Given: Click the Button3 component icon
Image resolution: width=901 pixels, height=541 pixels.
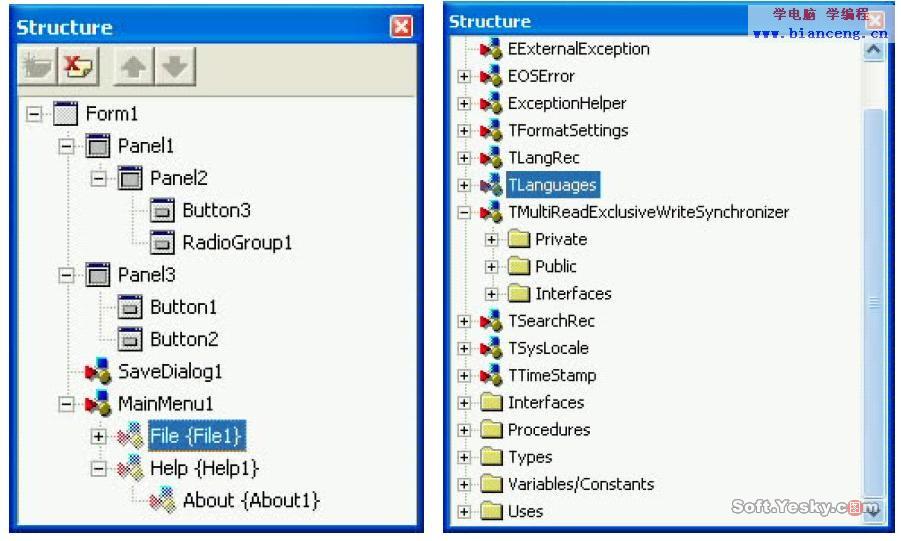Looking at the screenshot, I should (162, 210).
